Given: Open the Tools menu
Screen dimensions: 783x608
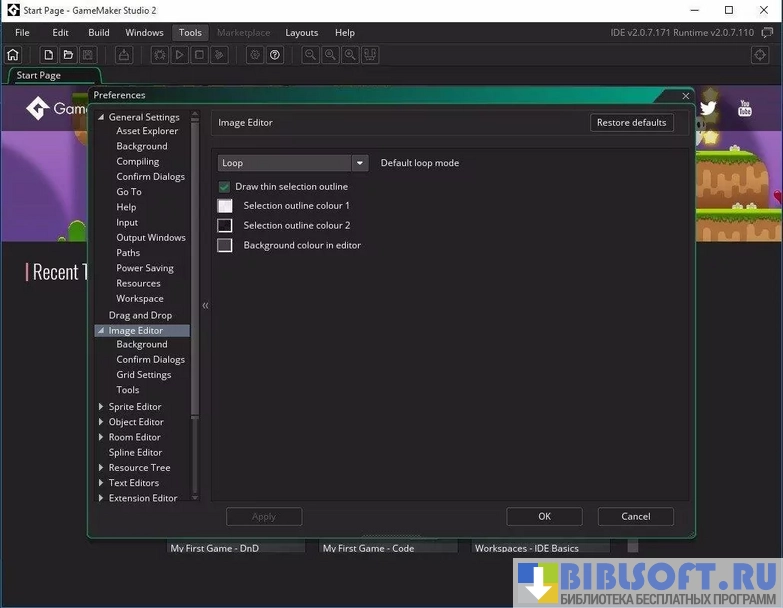Looking at the screenshot, I should click(190, 33).
